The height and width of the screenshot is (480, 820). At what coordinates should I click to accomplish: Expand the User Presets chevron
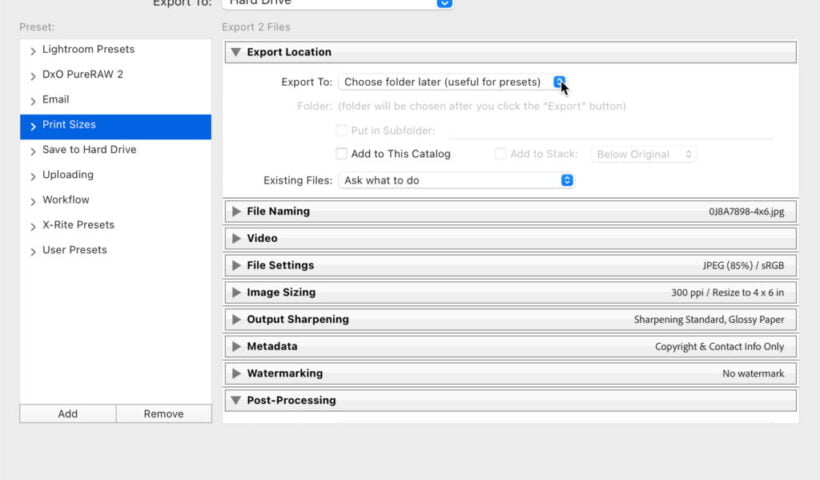[x=33, y=252]
